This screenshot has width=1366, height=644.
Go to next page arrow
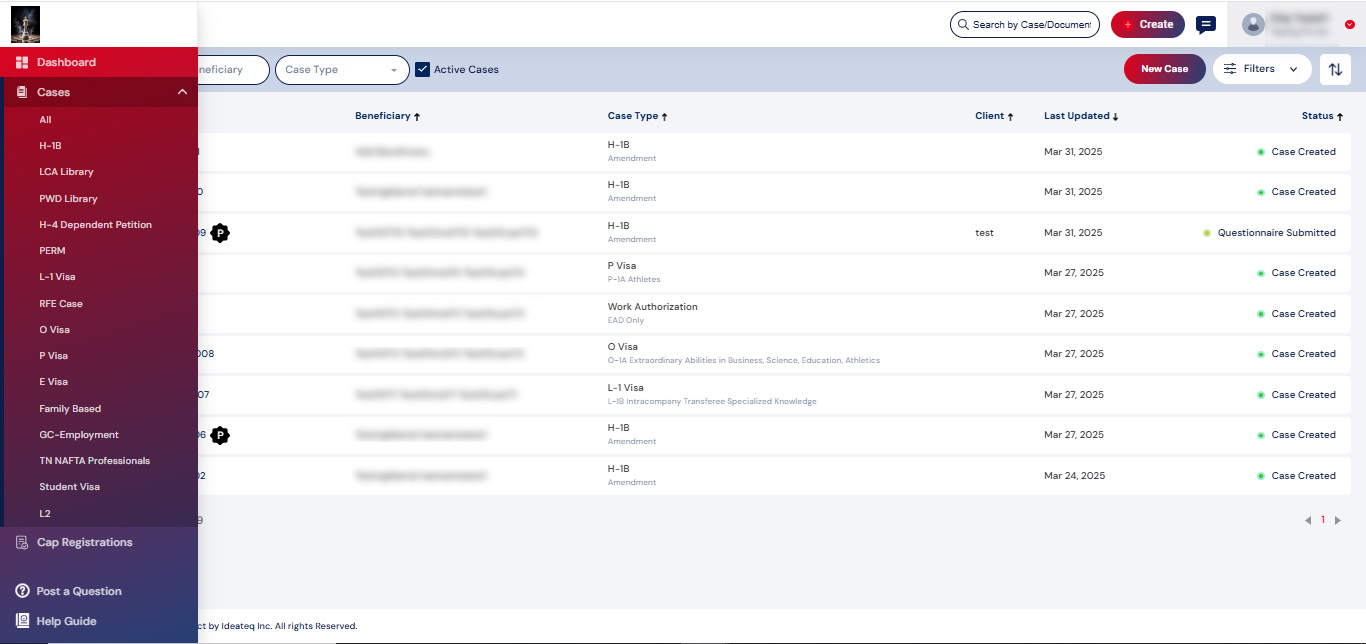(x=1338, y=520)
